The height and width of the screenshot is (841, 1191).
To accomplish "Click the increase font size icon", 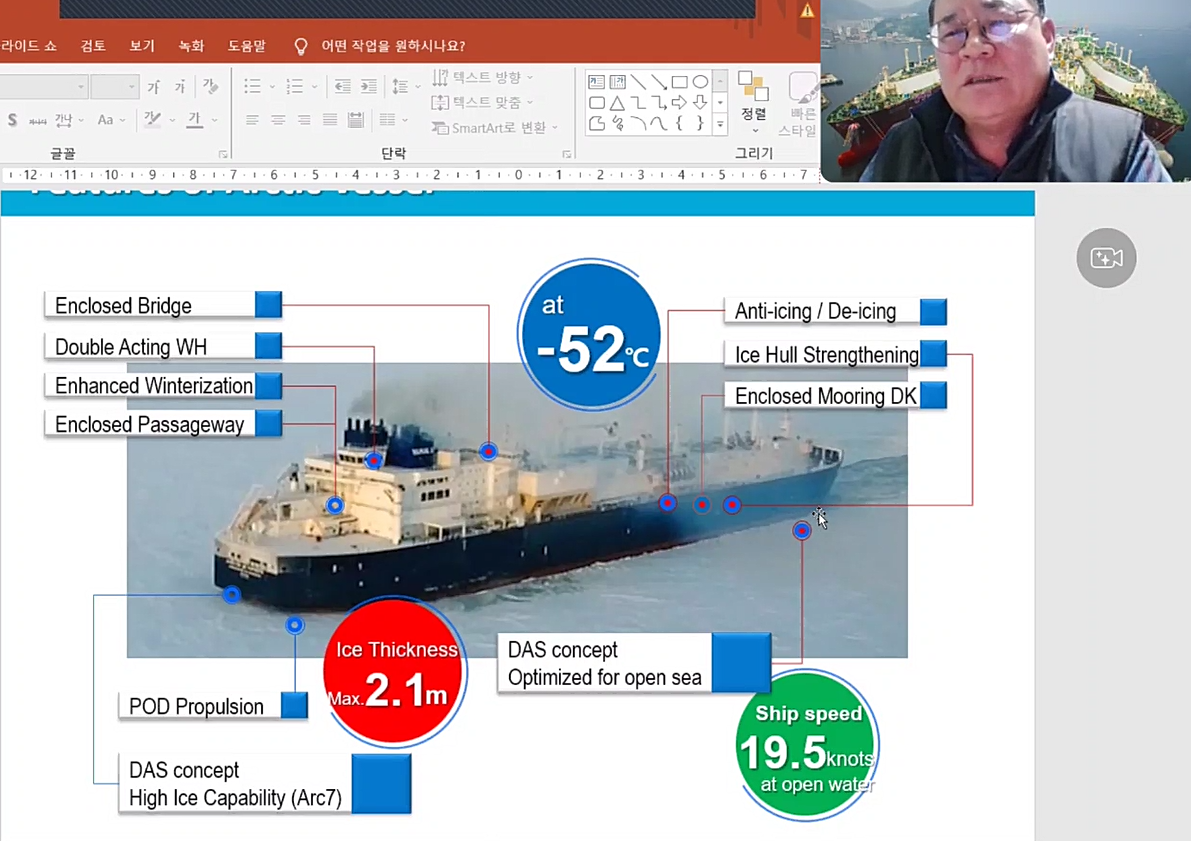I will (x=153, y=88).
